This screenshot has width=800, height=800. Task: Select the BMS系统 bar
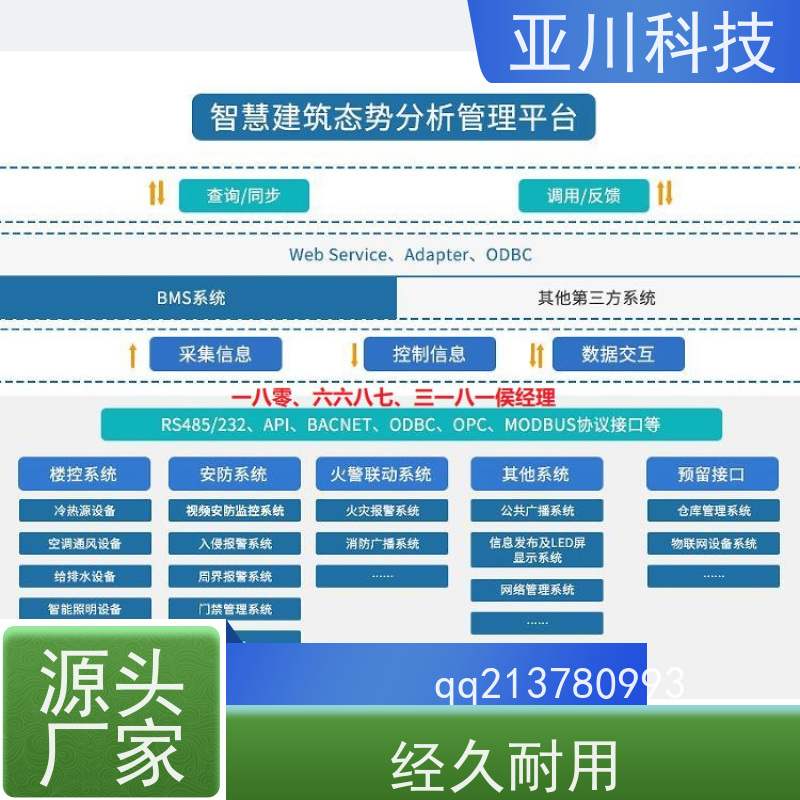click(198, 297)
